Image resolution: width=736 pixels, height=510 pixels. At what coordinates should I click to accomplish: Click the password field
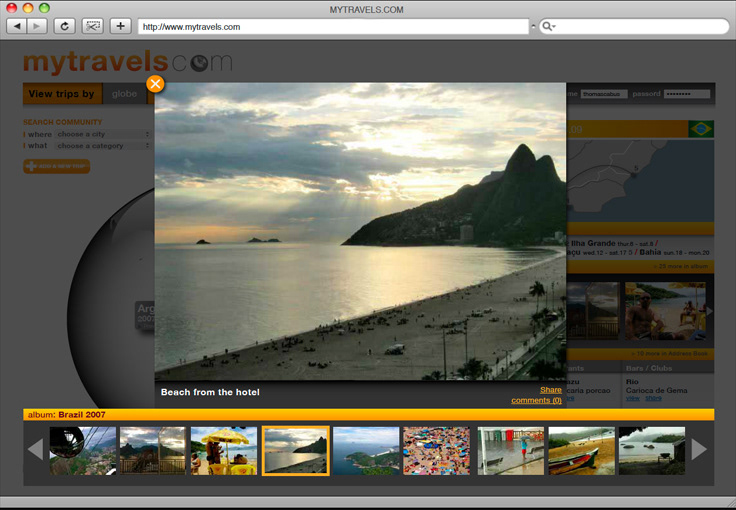(688, 94)
